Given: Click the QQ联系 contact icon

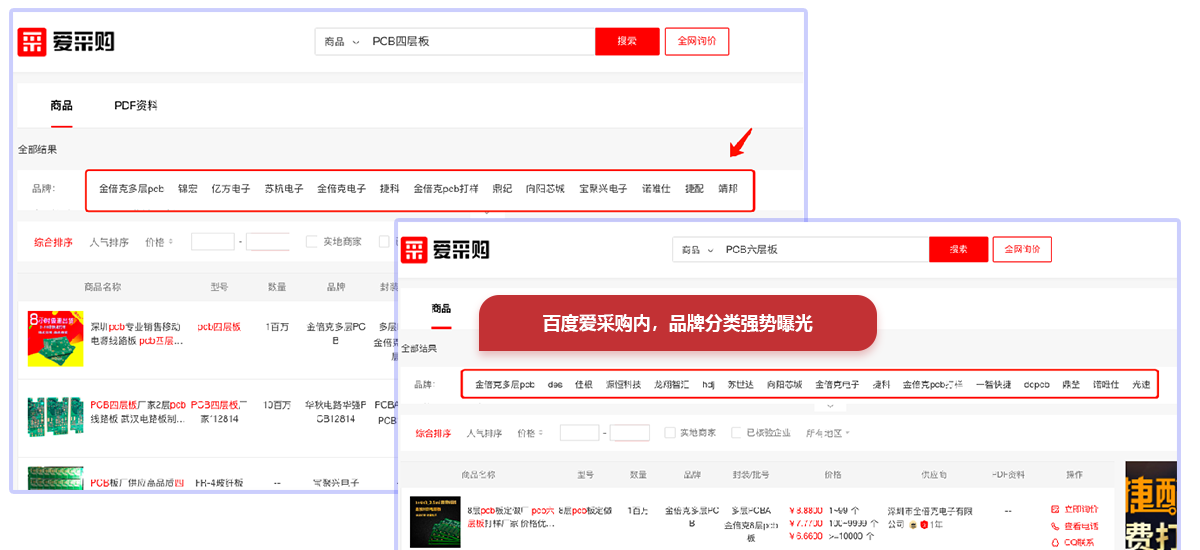Looking at the screenshot, I should coord(1055,543).
